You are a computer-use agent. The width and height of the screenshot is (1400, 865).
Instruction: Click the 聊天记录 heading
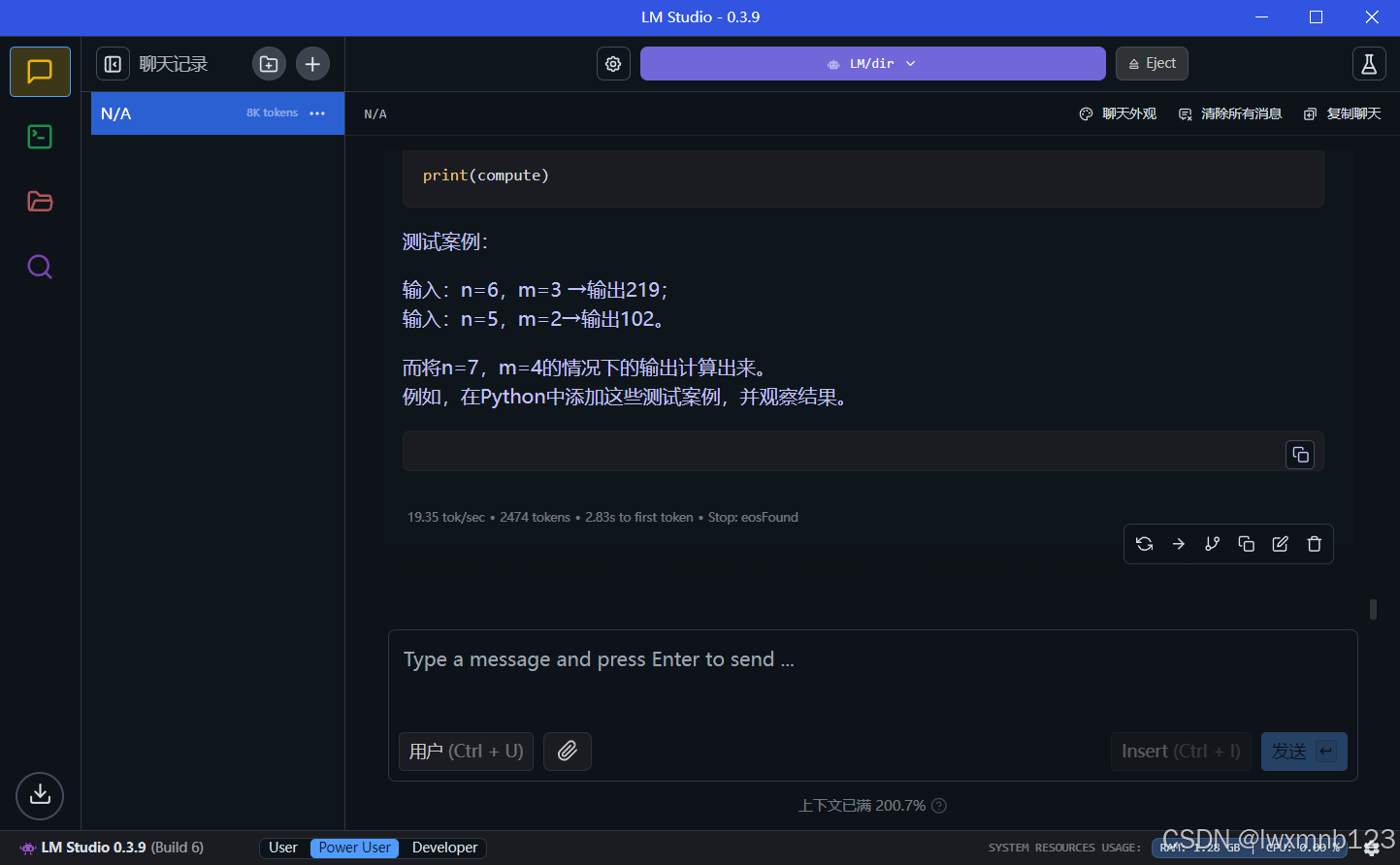(x=174, y=64)
